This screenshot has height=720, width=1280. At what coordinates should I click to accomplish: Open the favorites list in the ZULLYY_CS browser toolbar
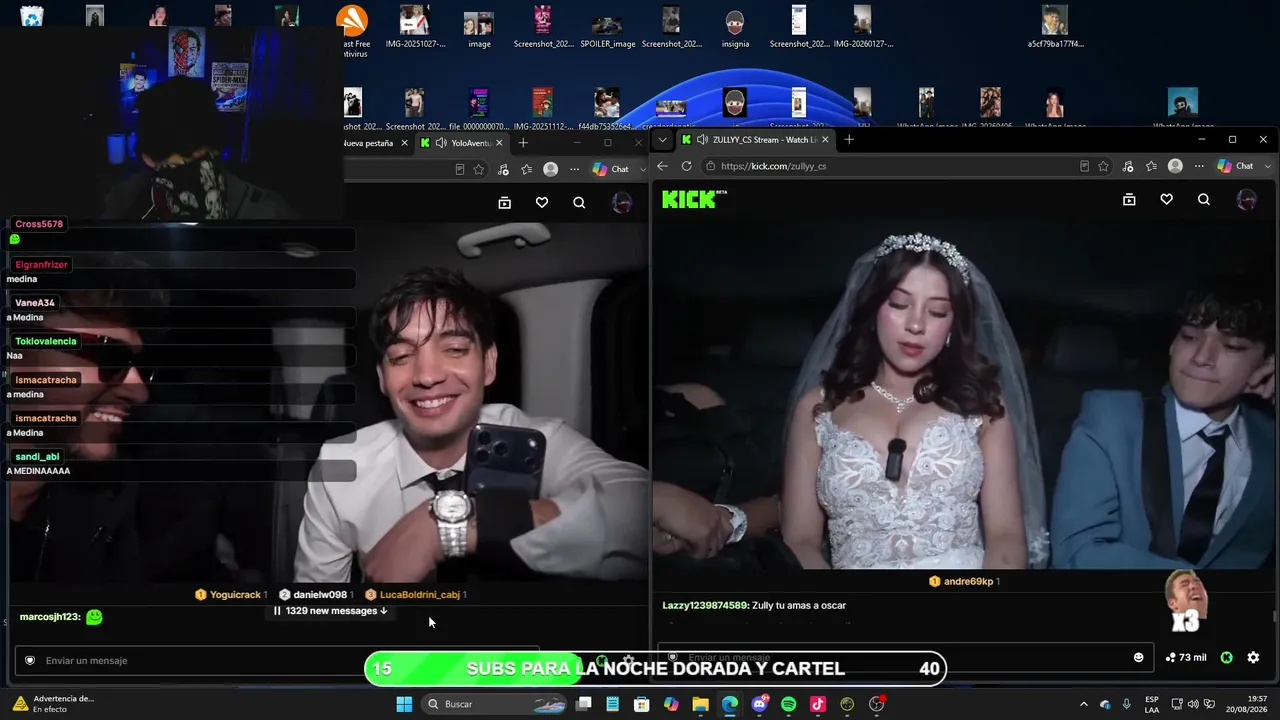[x=1151, y=166]
